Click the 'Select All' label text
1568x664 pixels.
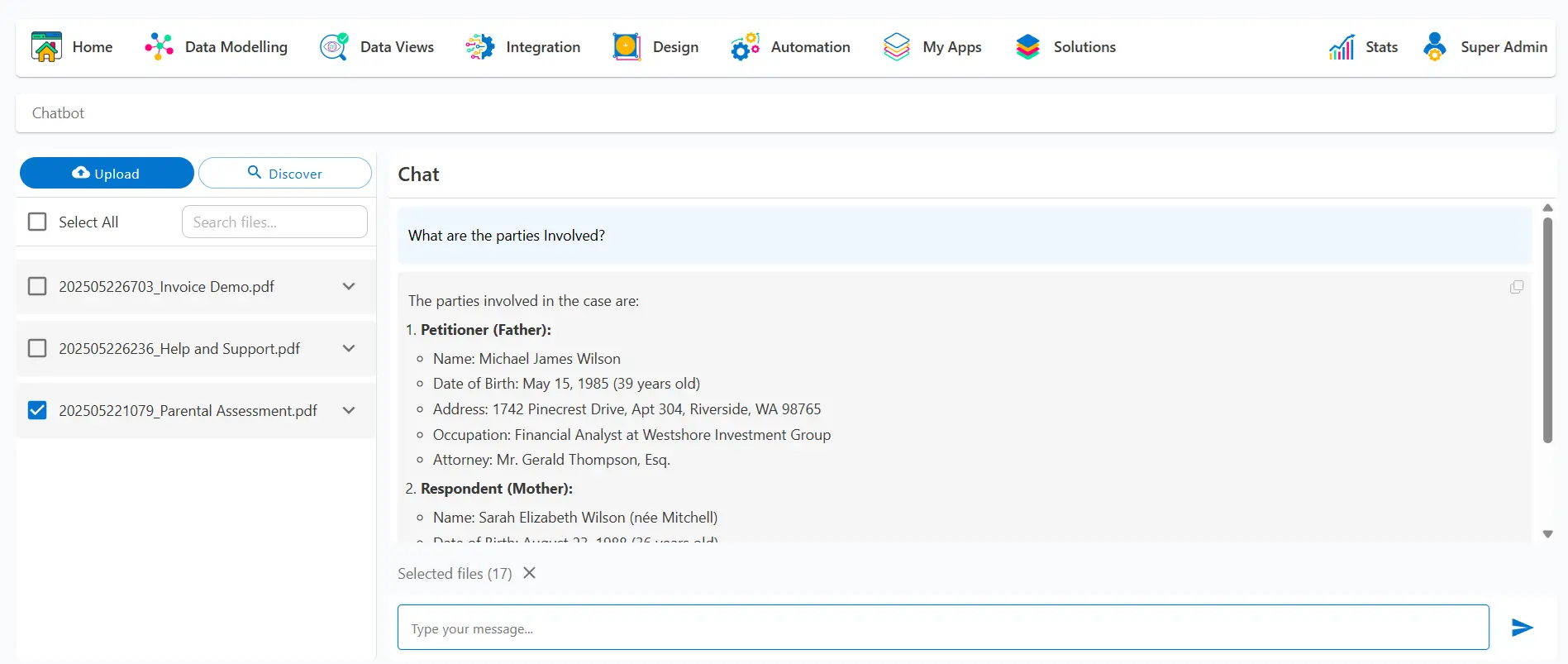(x=88, y=222)
